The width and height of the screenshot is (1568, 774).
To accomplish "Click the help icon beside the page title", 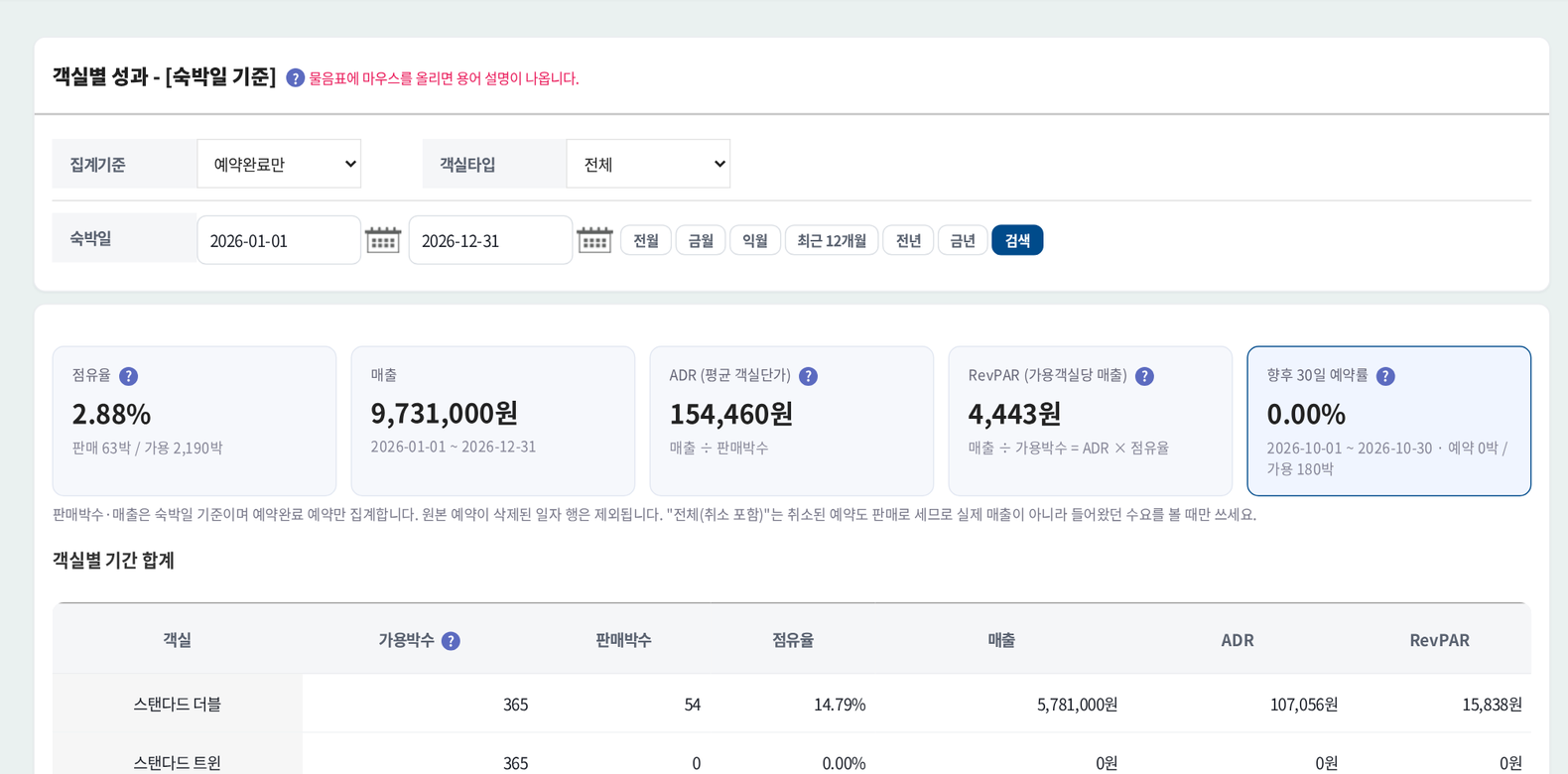I will tap(295, 77).
